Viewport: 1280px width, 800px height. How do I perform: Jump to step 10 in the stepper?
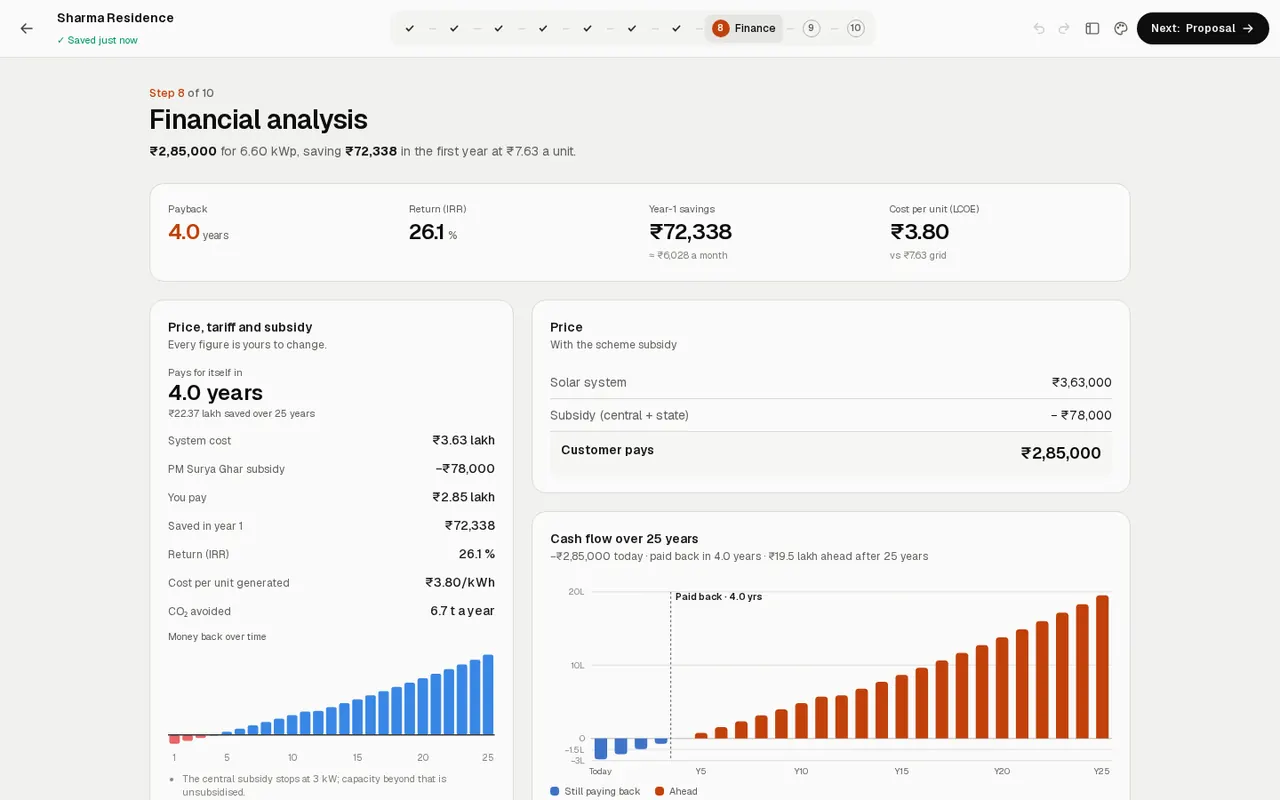tap(855, 28)
